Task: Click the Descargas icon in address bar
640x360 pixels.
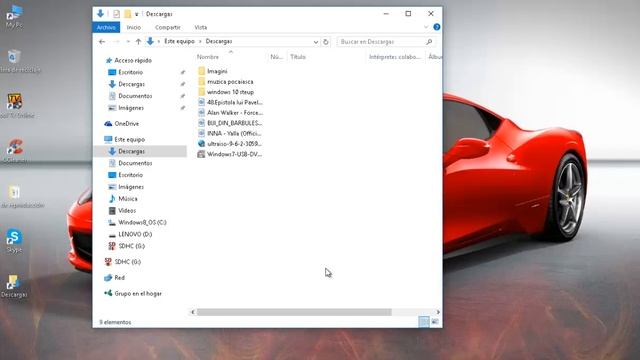Action: pos(150,41)
